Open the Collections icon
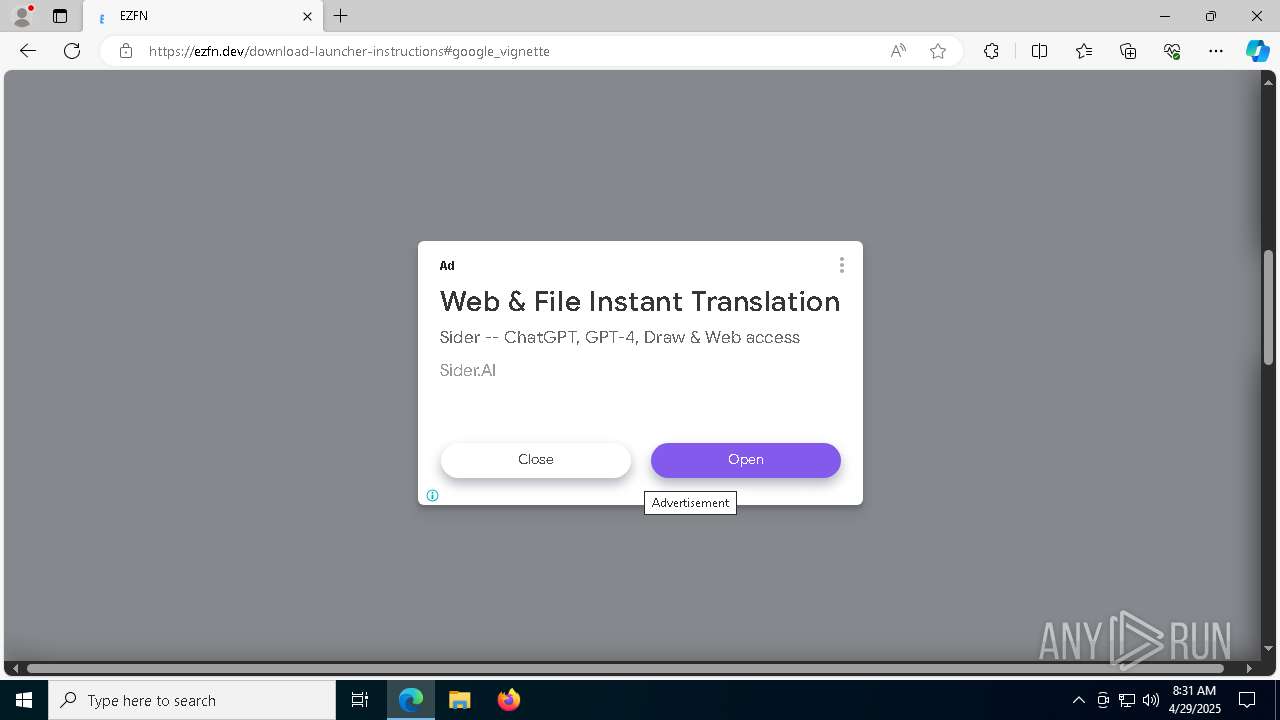1280x720 pixels. click(x=1128, y=51)
